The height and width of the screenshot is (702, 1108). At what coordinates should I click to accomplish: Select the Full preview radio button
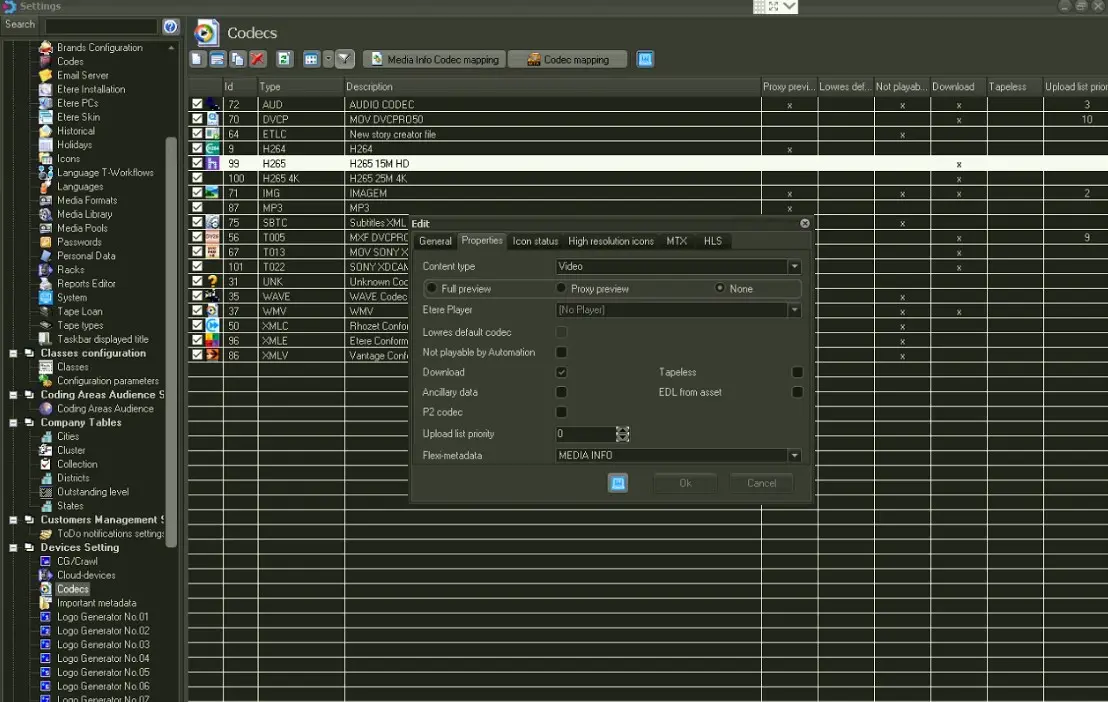click(432, 289)
